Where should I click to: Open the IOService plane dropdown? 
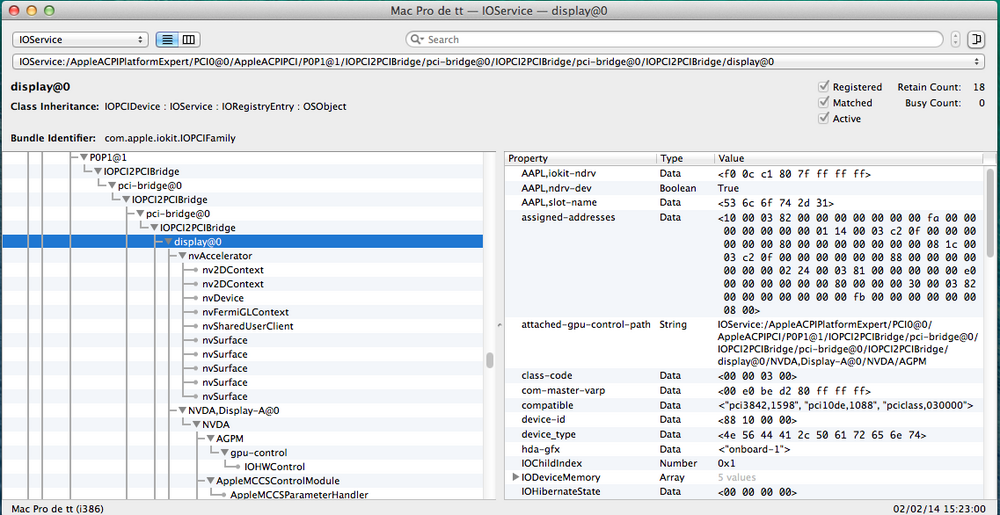click(79, 39)
